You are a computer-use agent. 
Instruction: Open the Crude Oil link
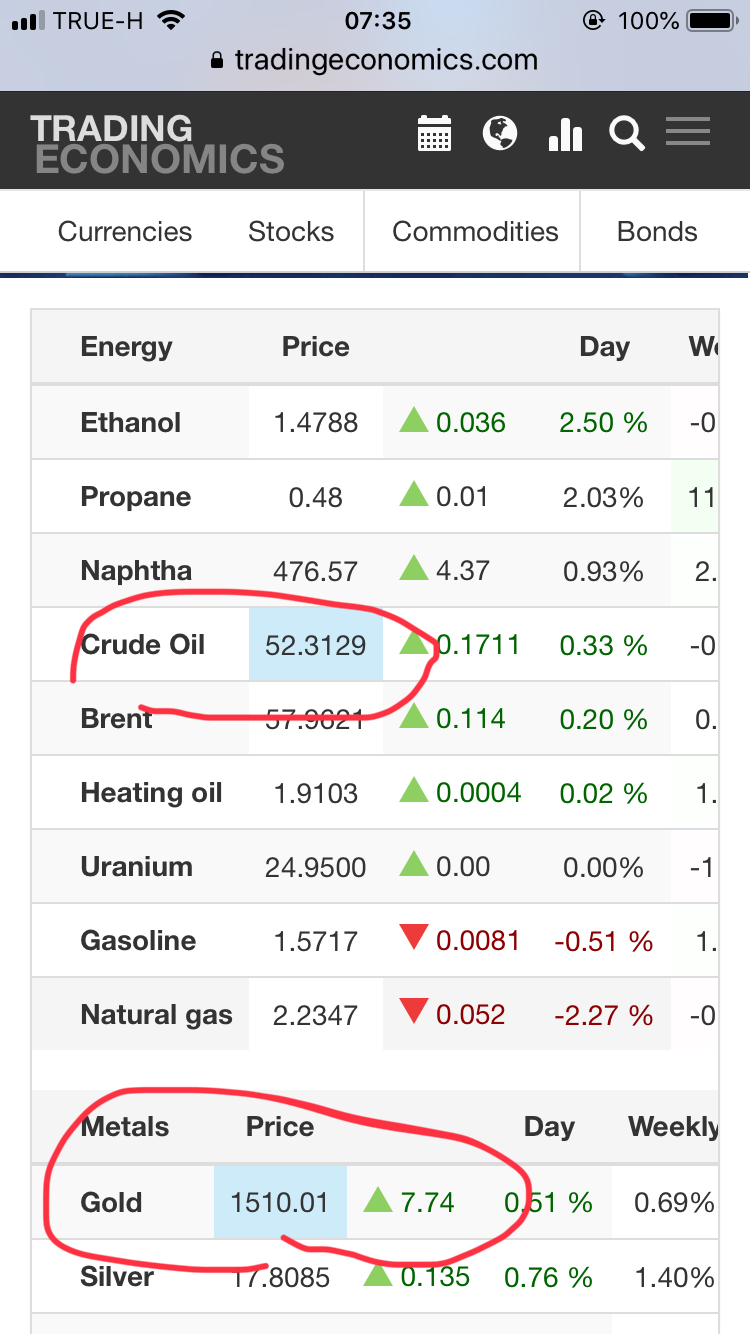click(143, 645)
